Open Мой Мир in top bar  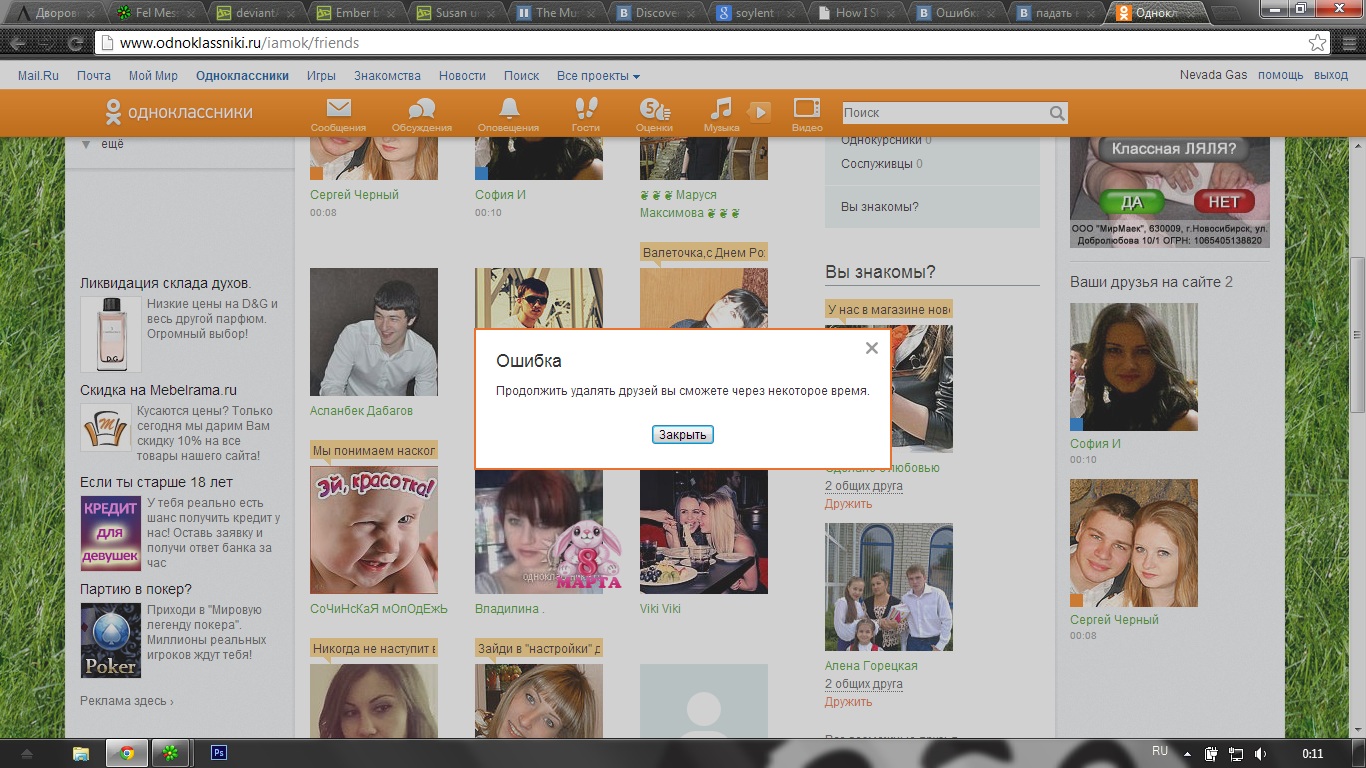click(153, 76)
